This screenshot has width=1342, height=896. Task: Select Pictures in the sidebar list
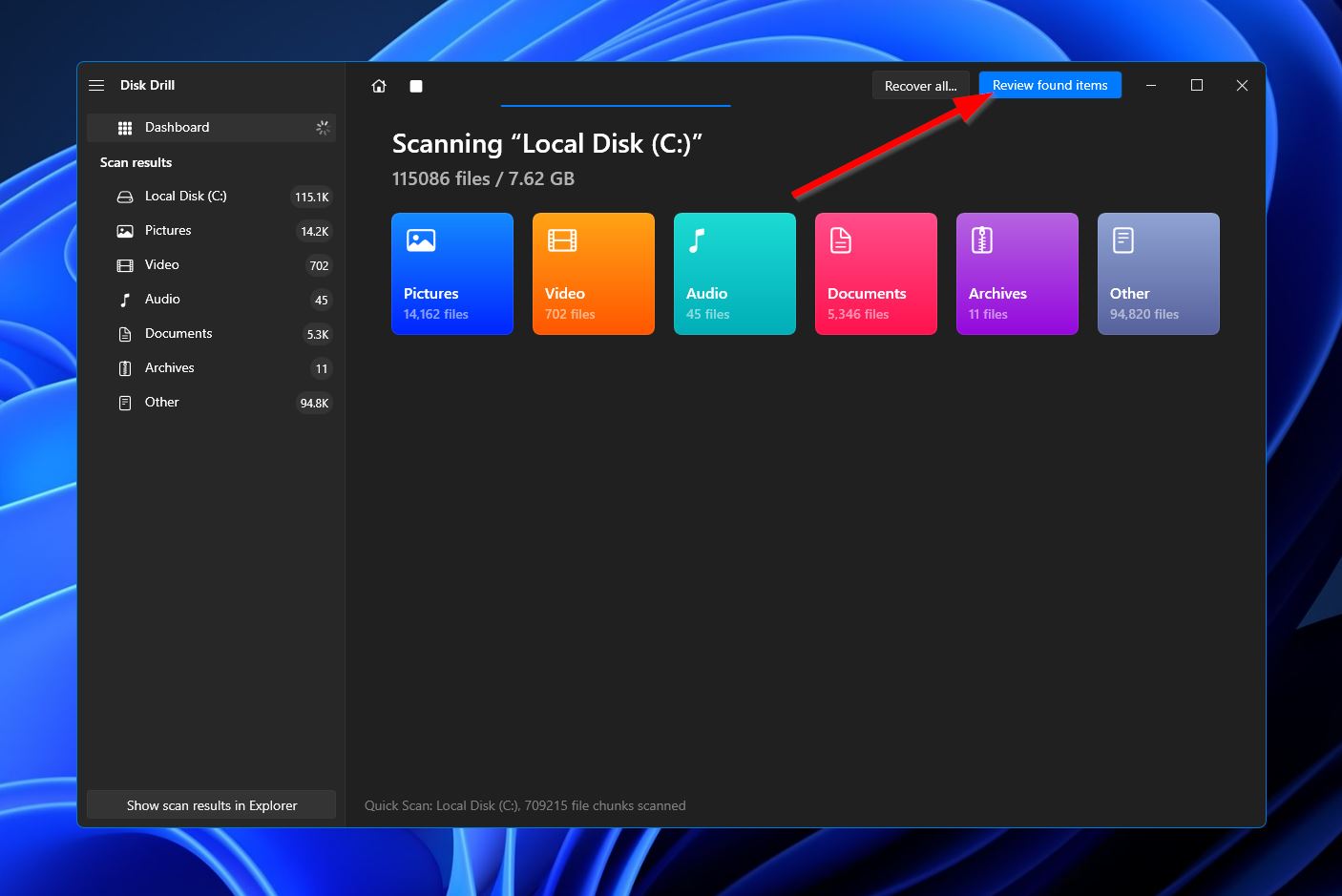coord(168,230)
